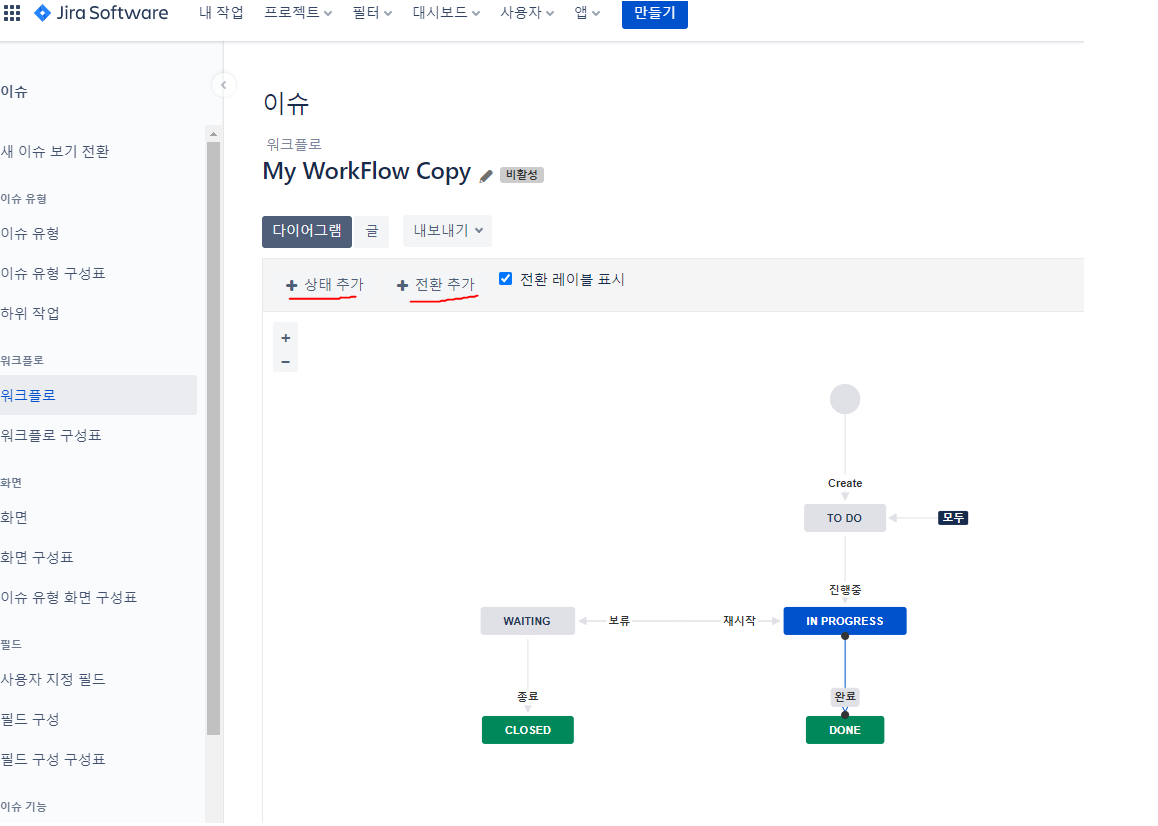Click the 만들기 create button
Screen dimensions: 1158x826
(x=655, y=13)
